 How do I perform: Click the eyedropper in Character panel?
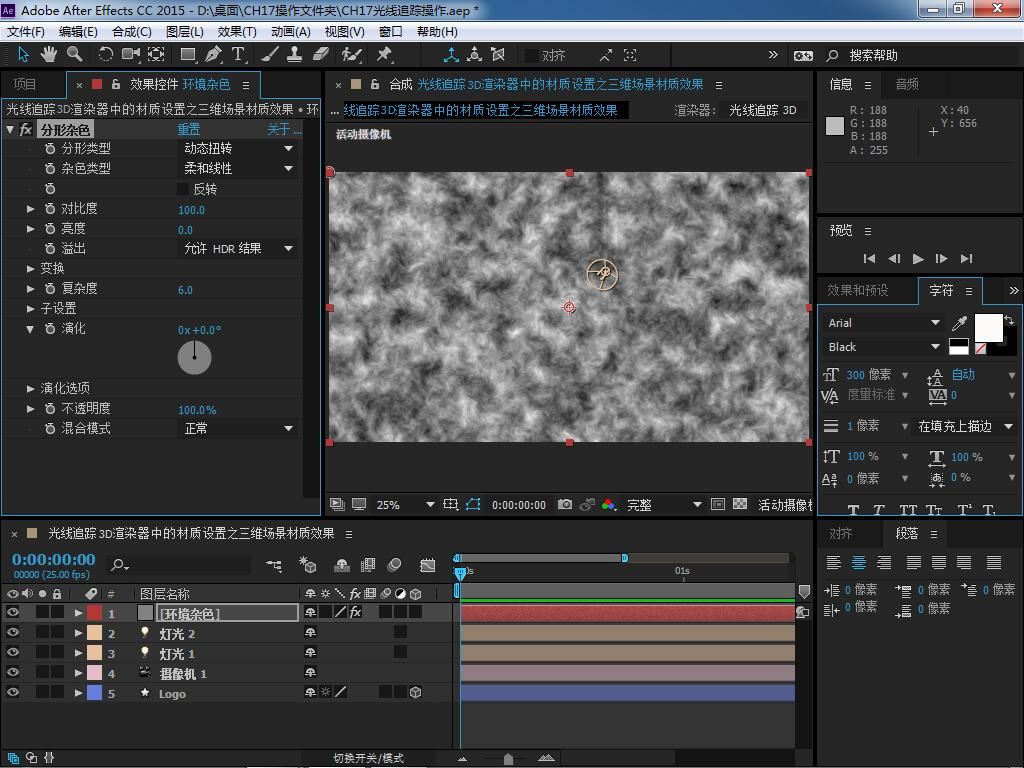click(959, 323)
